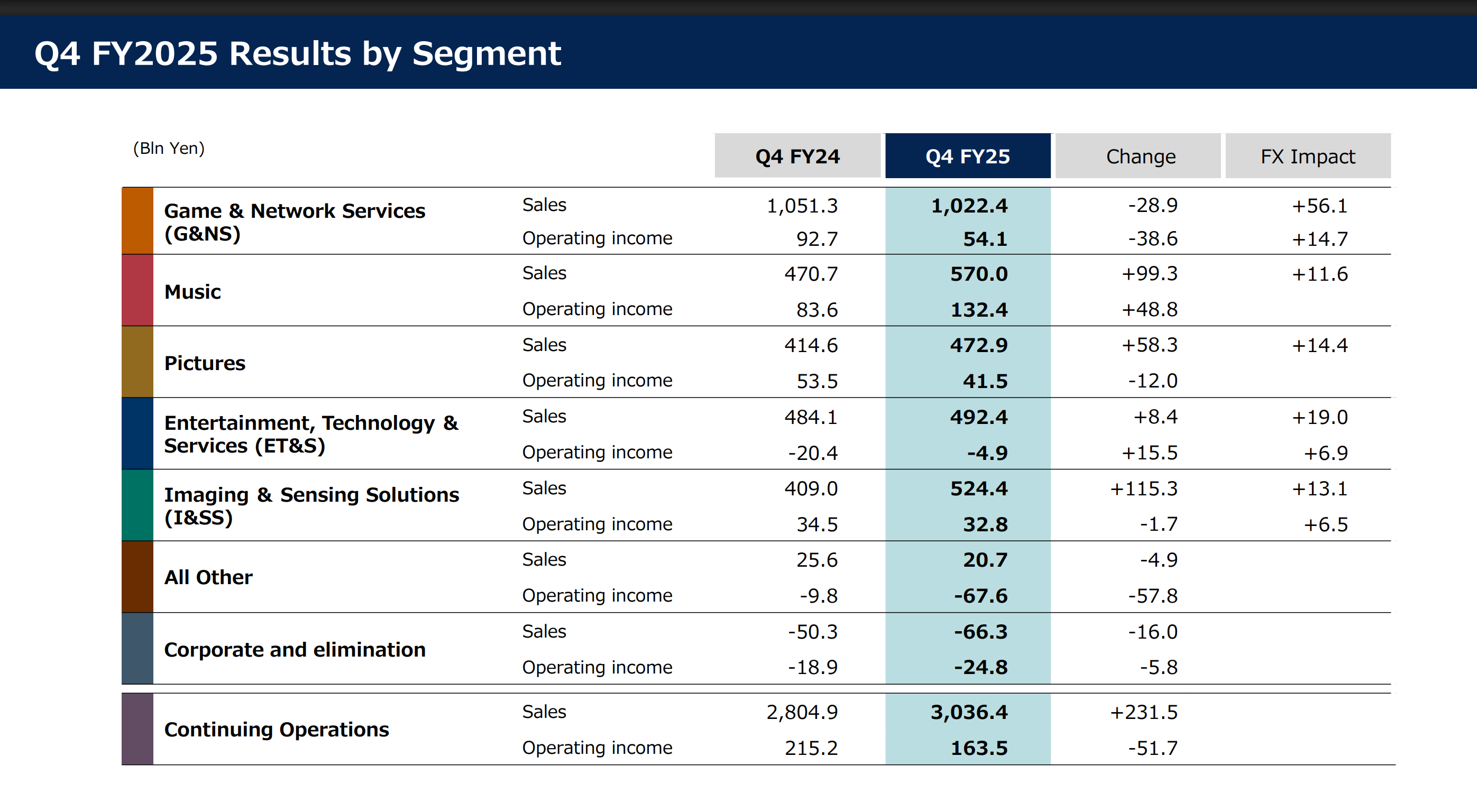Viewport: 1477px width, 812px height.
Task: Select the Music segment label
Action: click(x=192, y=292)
